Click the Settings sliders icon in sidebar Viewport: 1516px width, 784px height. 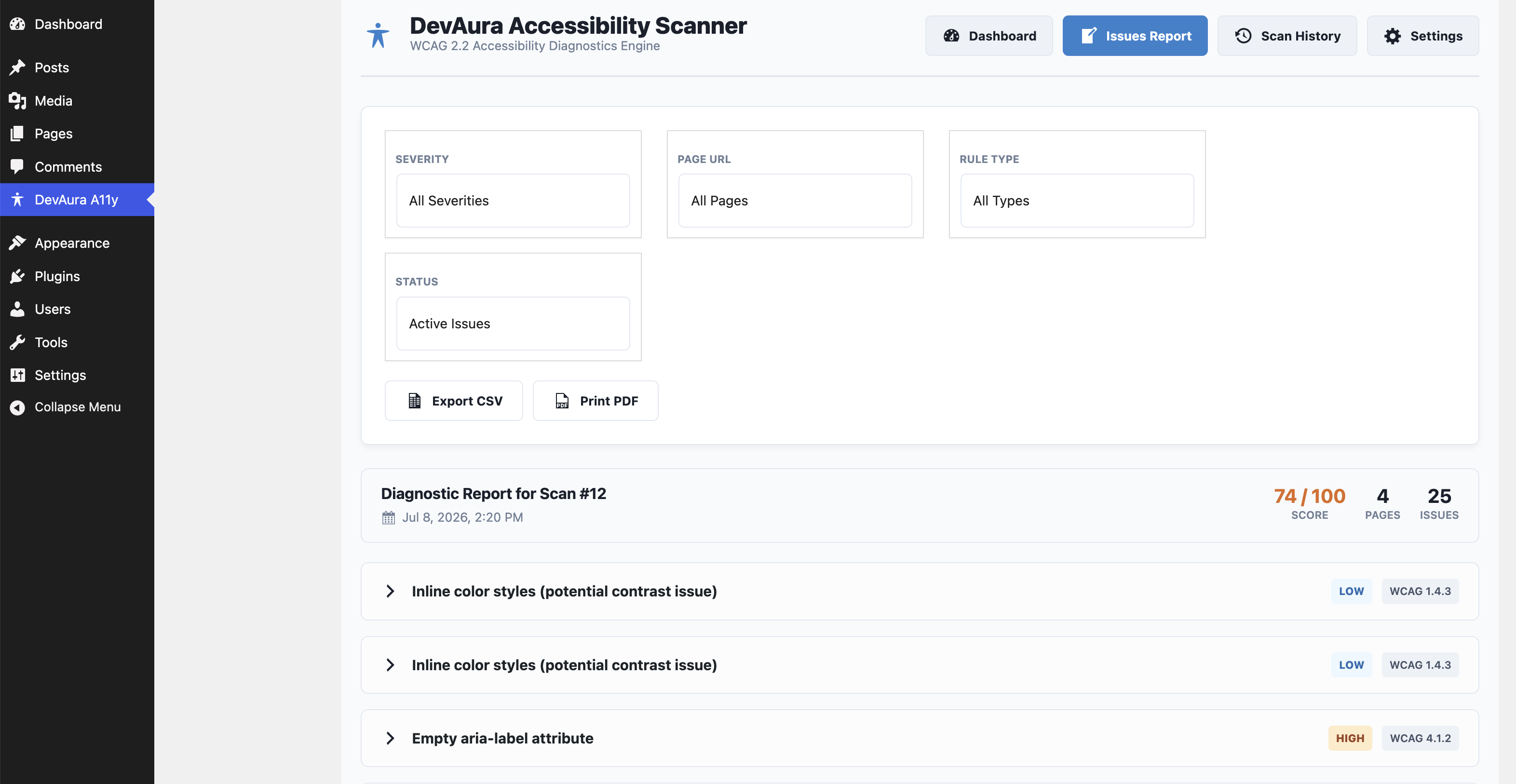point(18,375)
